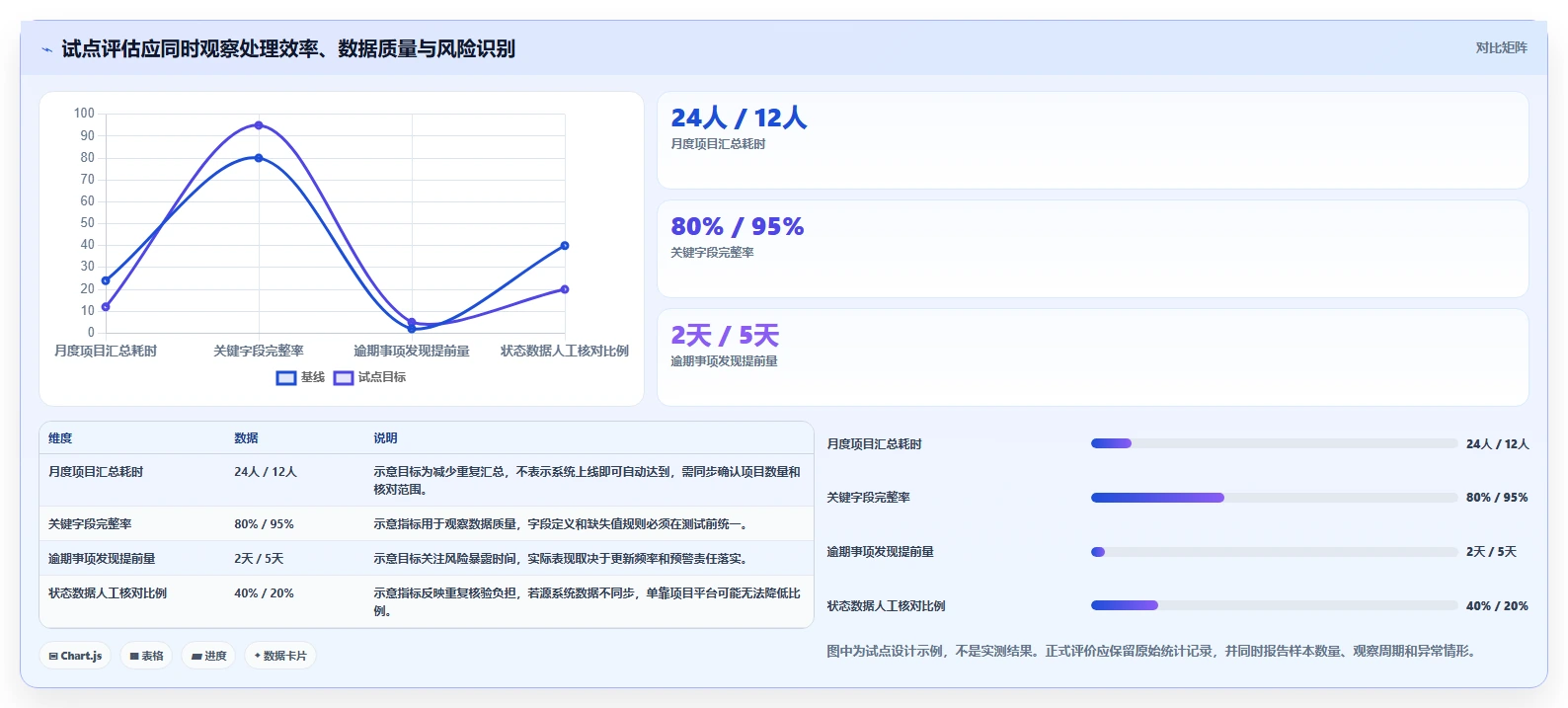
Task: Select the 2天 / 5天 data card
Action: tap(1093, 357)
